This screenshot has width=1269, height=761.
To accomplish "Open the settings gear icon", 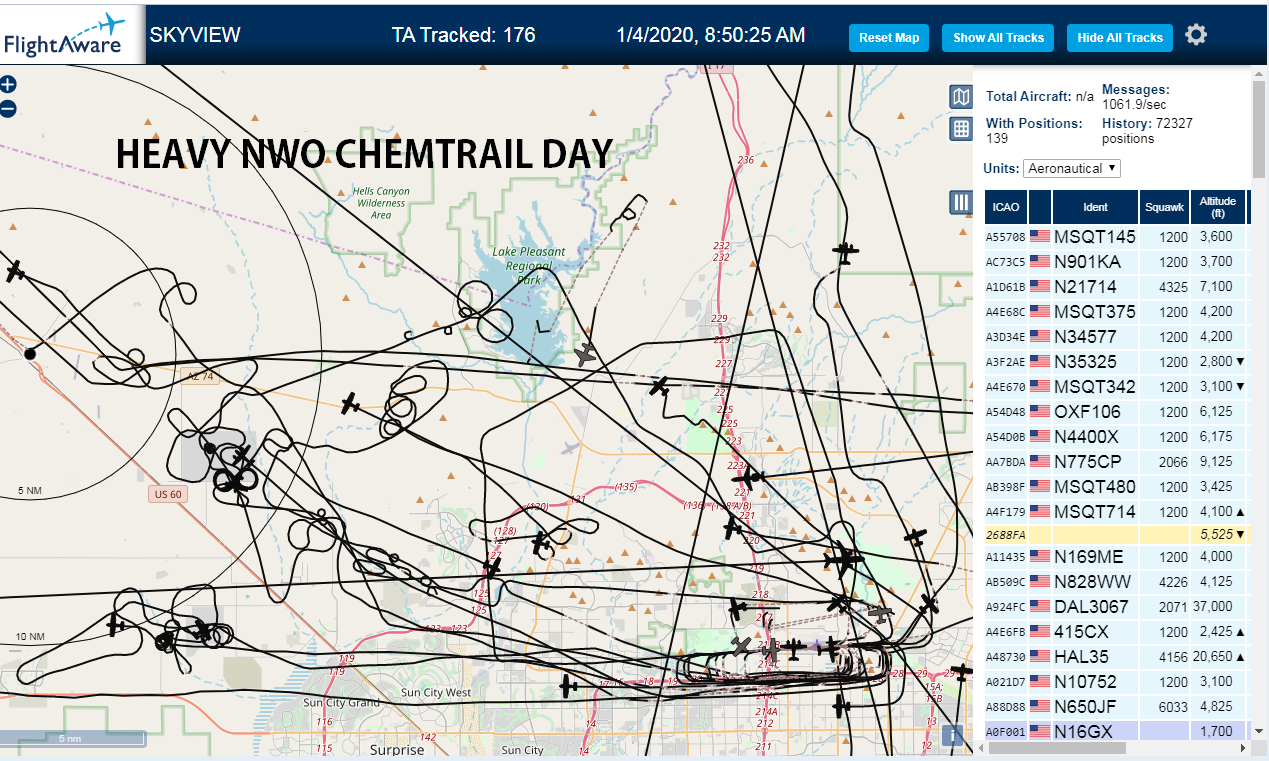I will 1196,35.
